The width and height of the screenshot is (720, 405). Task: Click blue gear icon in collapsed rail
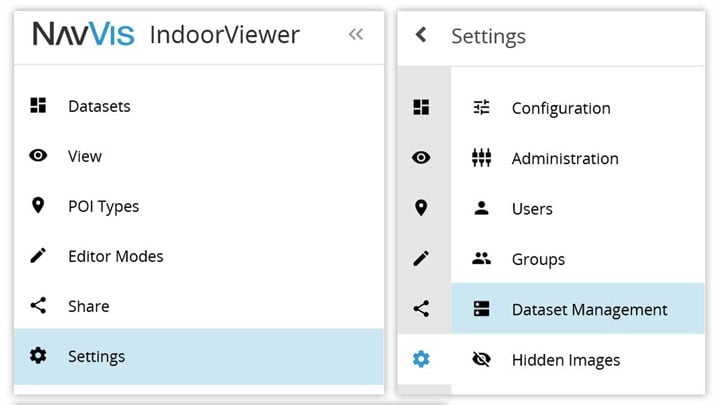tap(421, 359)
